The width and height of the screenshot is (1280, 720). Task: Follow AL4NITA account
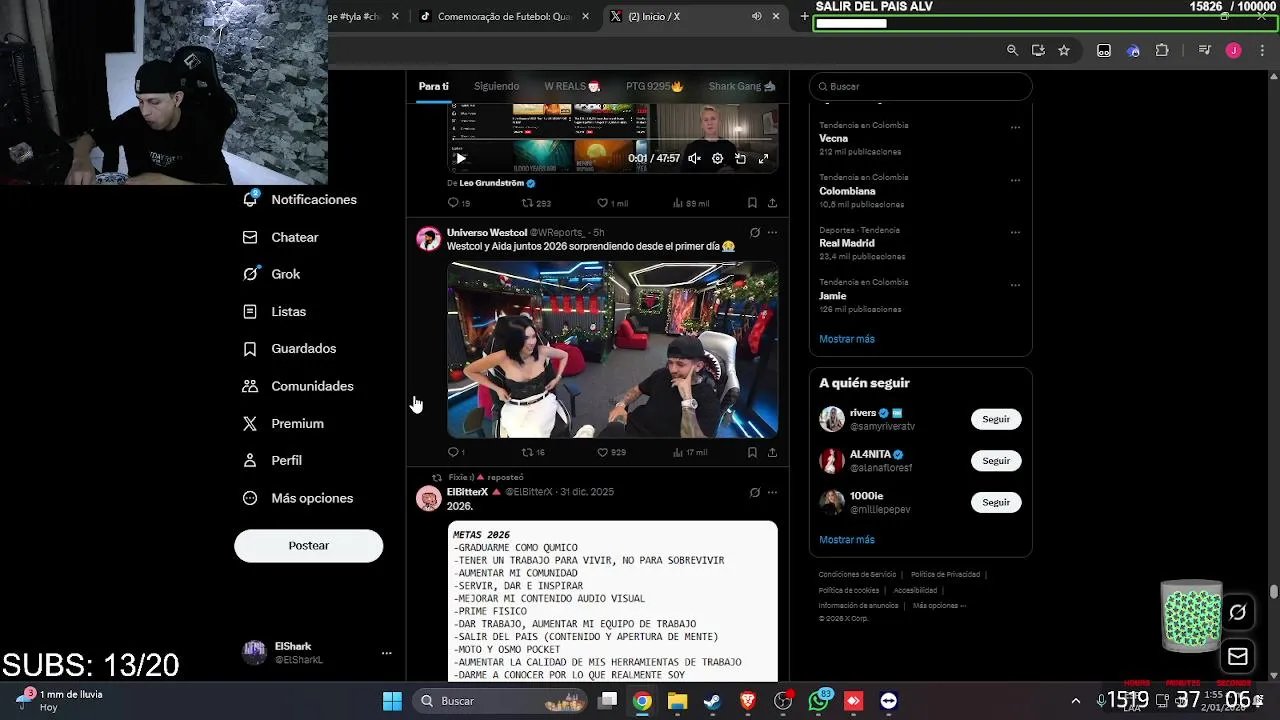(996, 461)
